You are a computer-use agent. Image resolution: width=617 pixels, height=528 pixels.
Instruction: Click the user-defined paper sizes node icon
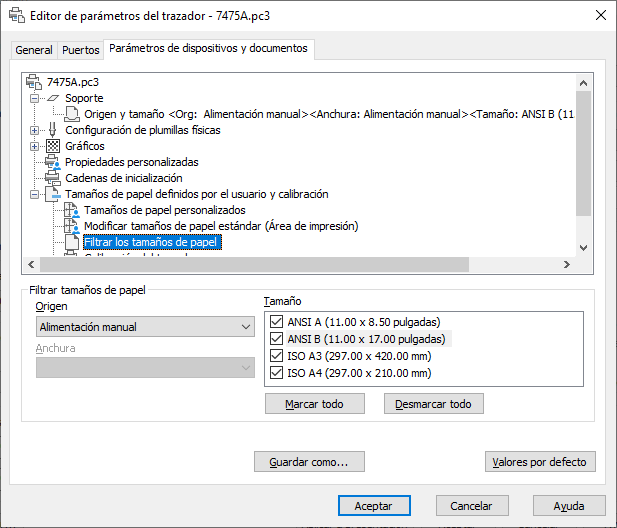[53, 194]
